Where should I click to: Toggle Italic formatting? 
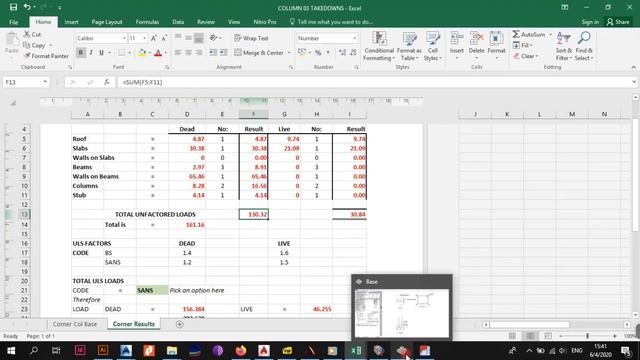[x=91, y=53]
